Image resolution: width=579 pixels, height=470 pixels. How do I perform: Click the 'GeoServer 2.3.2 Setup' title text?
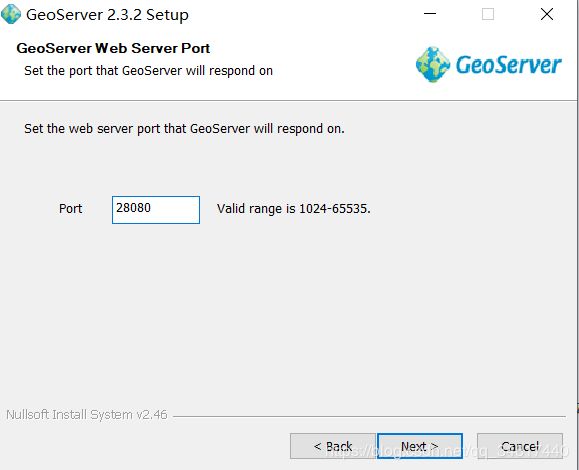pos(107,15)
